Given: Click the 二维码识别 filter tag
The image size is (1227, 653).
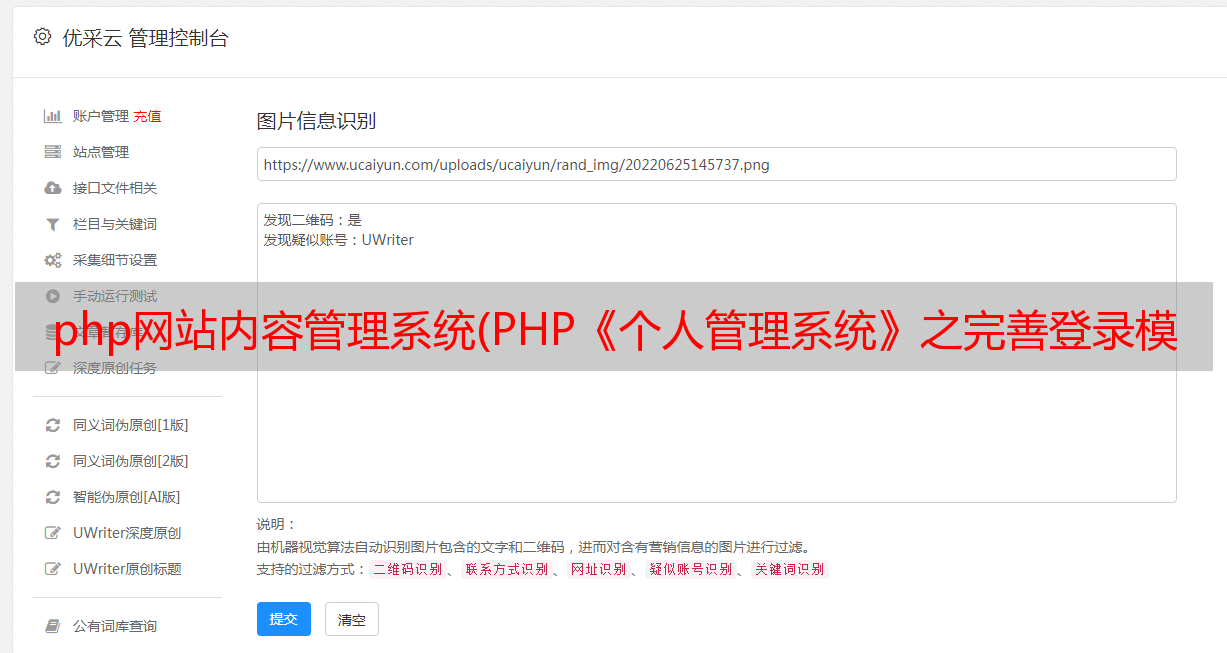Looking at the screenshot, I should tap(407, 569).
